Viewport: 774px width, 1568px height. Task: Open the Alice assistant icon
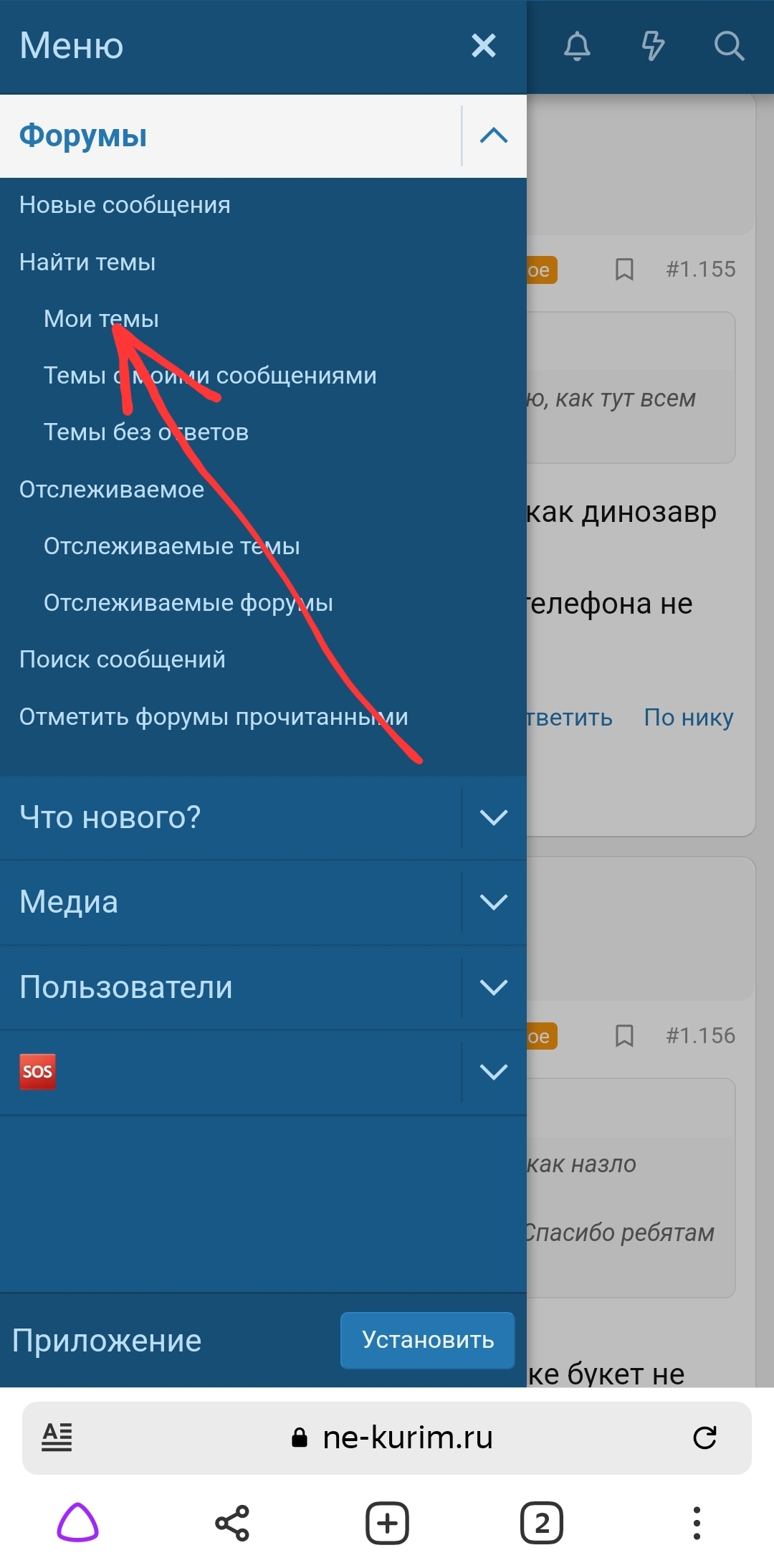tap(77, 1523)
